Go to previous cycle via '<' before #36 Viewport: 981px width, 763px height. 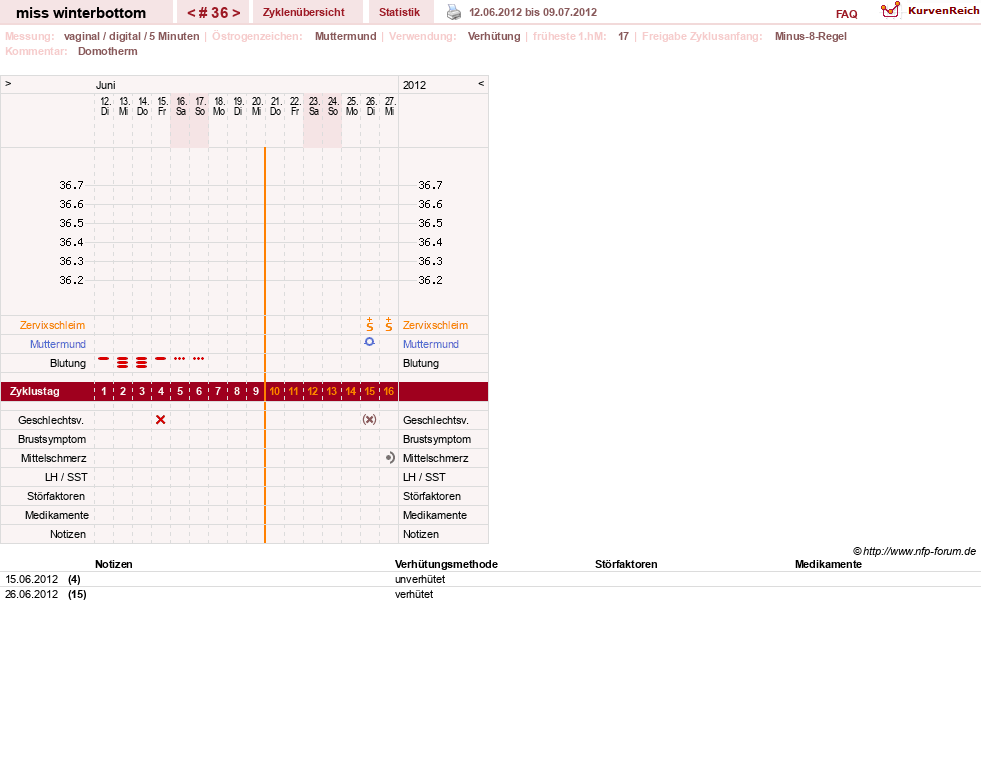click(x=191, y=13)
